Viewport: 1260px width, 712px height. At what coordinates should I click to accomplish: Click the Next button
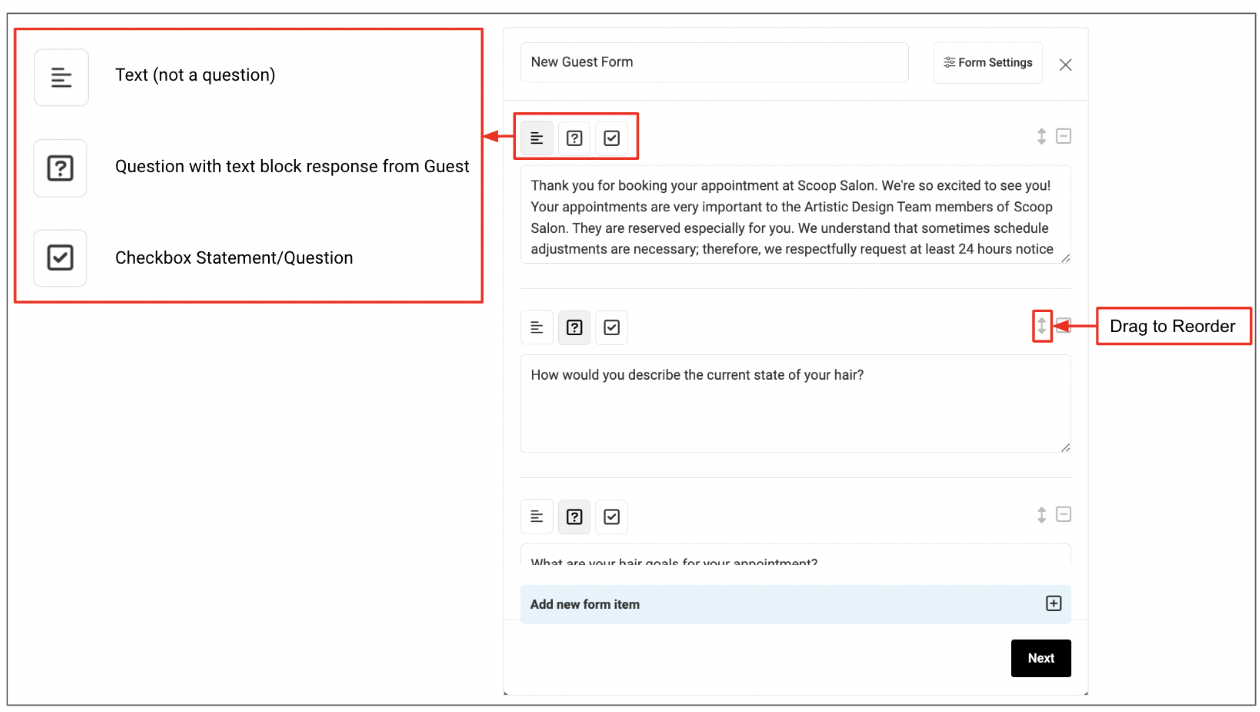pyautogui.click(x=1041, y=658)
